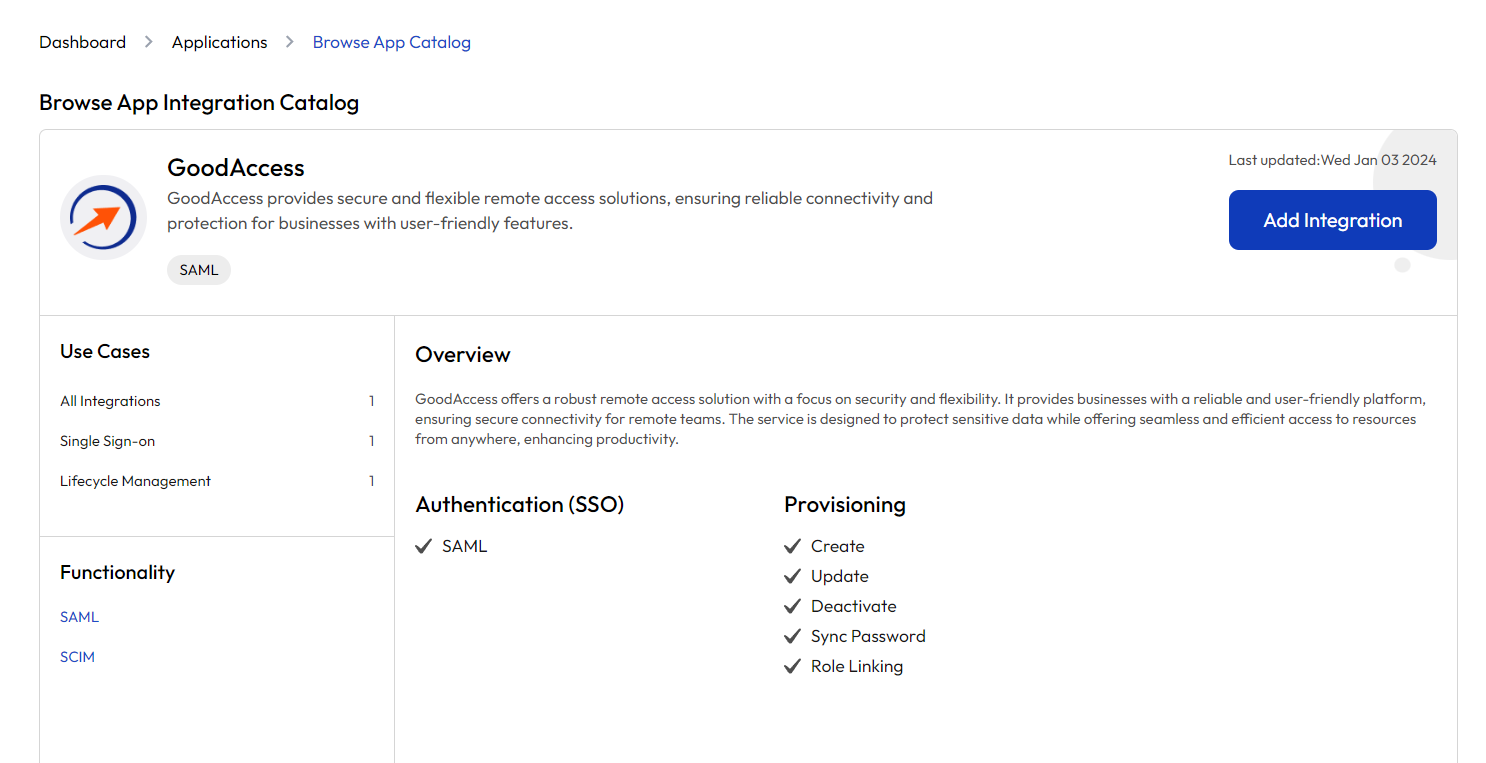Click the Add Integration button
Image resolution: width=1486 pixels, height=763 pixels.
[x=1332, y=220]
